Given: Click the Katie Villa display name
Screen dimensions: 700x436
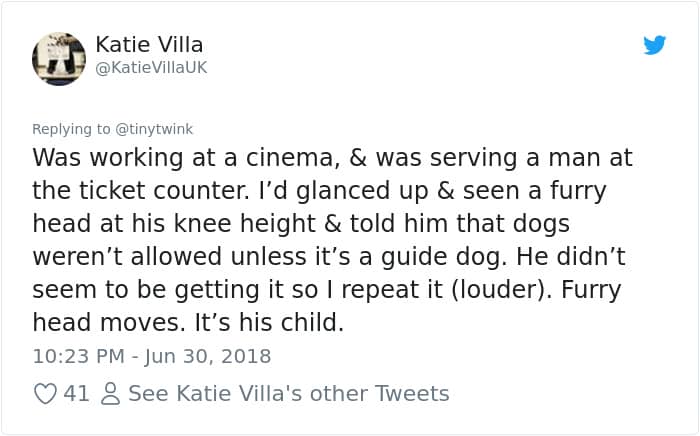Looking at the screenshot, I should [x=151, y=44].
